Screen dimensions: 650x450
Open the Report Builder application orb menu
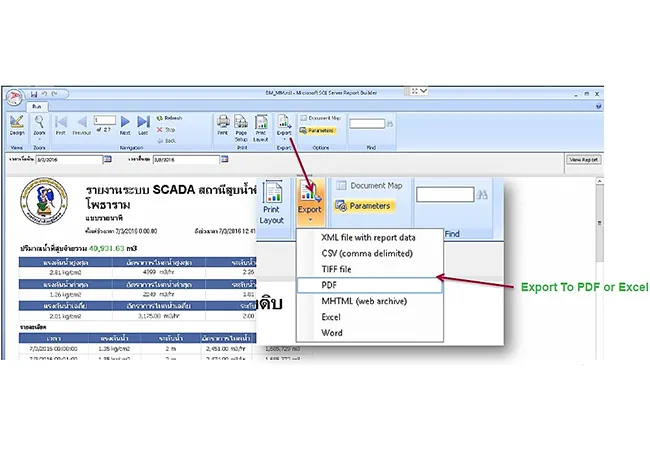[14, 97]
